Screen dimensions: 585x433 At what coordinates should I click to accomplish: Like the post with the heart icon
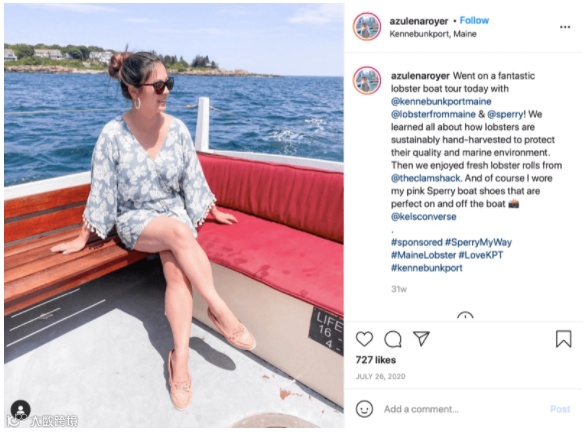pos(364,339)
